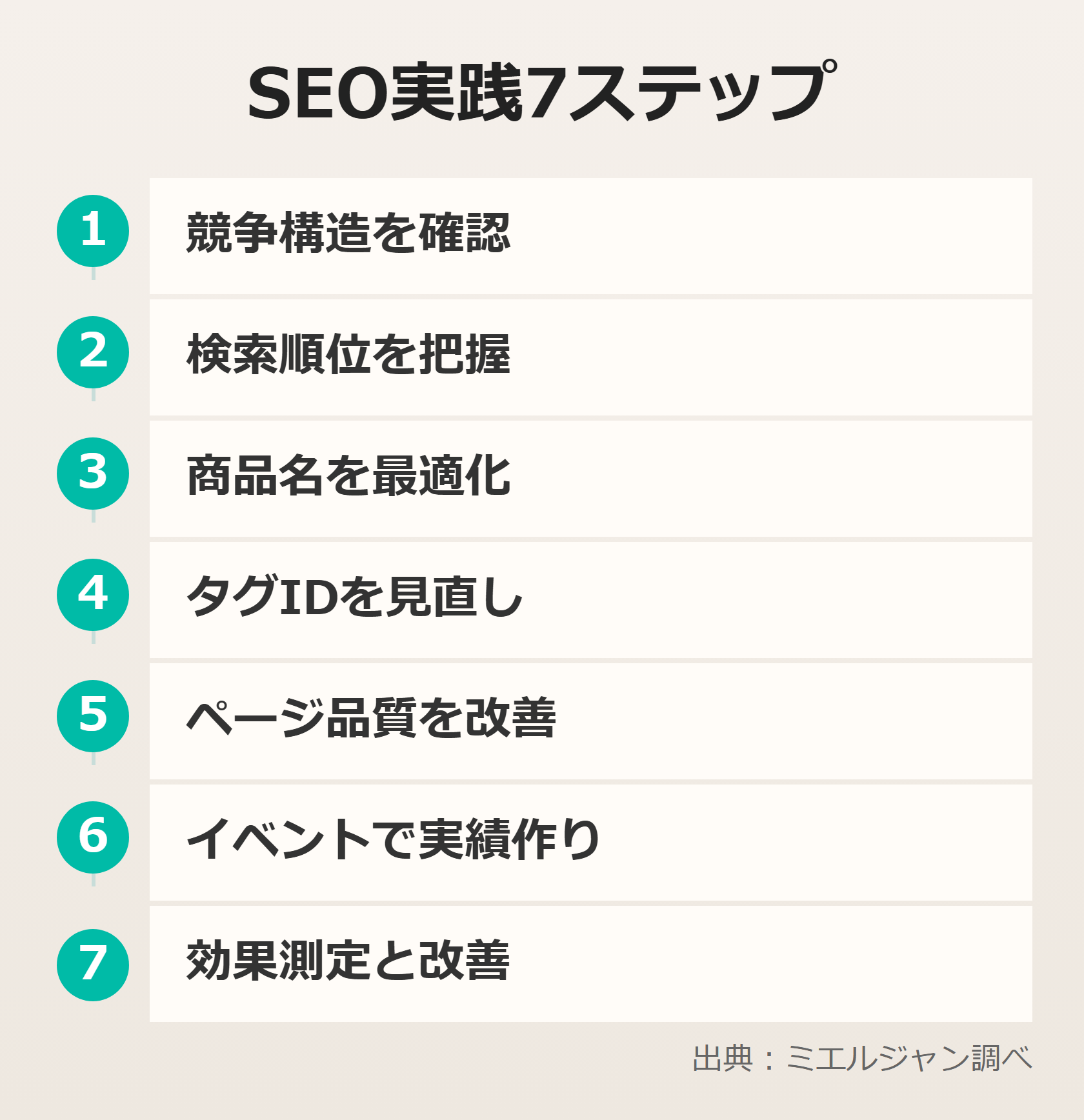Open the 競争構造を確認 step
This screenshot has height=1120, width=1084.
[348, 234]
